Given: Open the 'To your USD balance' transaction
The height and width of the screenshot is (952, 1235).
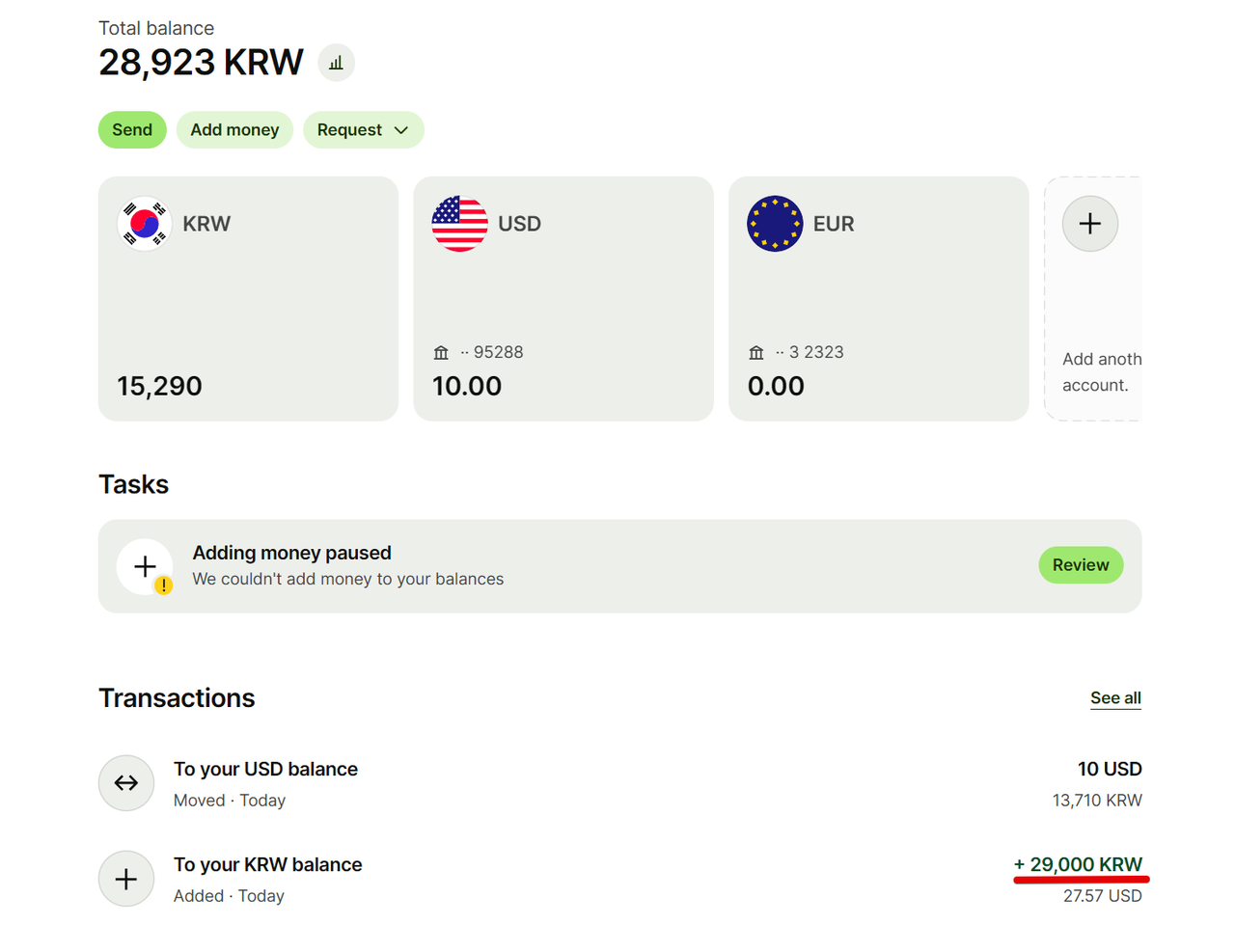Looking at the screenshot, I should tap(619, 783).
